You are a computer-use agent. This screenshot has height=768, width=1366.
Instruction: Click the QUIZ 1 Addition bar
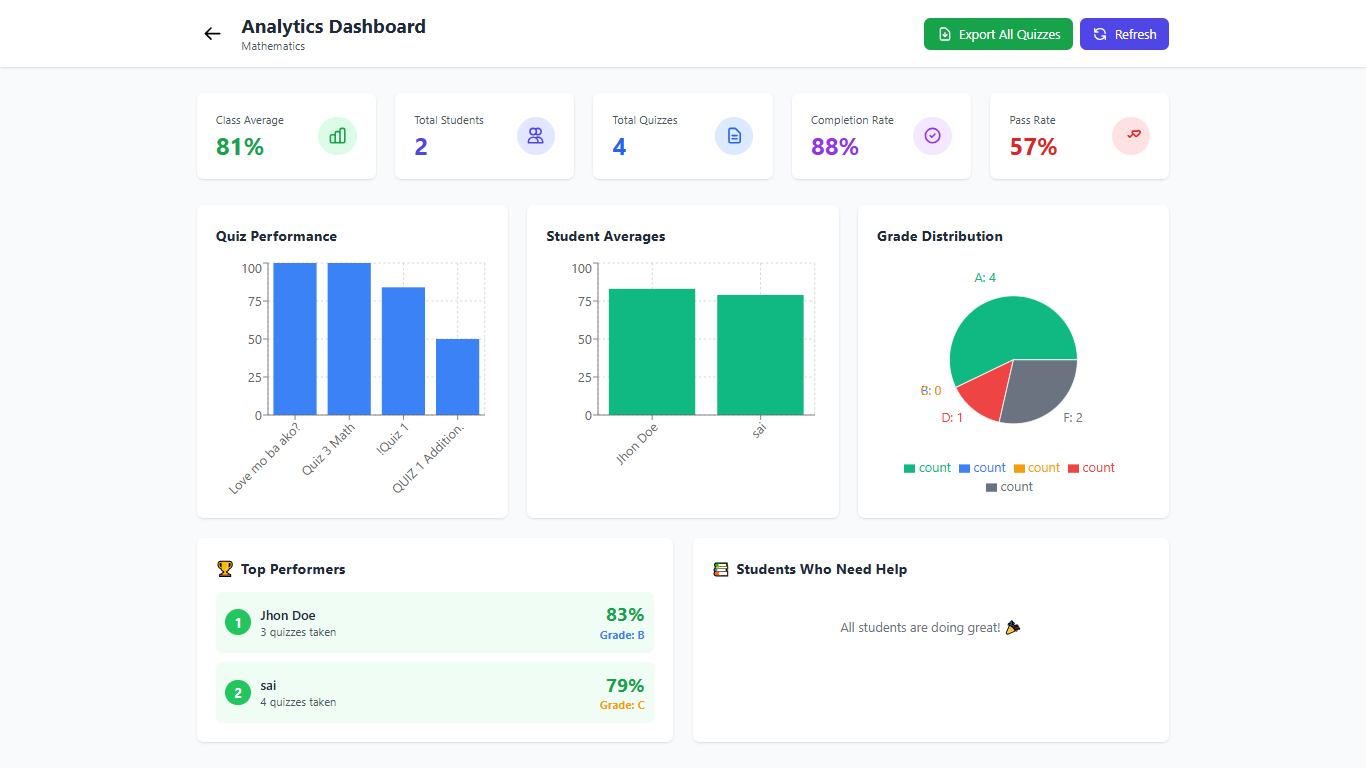(x=457, y=377)
